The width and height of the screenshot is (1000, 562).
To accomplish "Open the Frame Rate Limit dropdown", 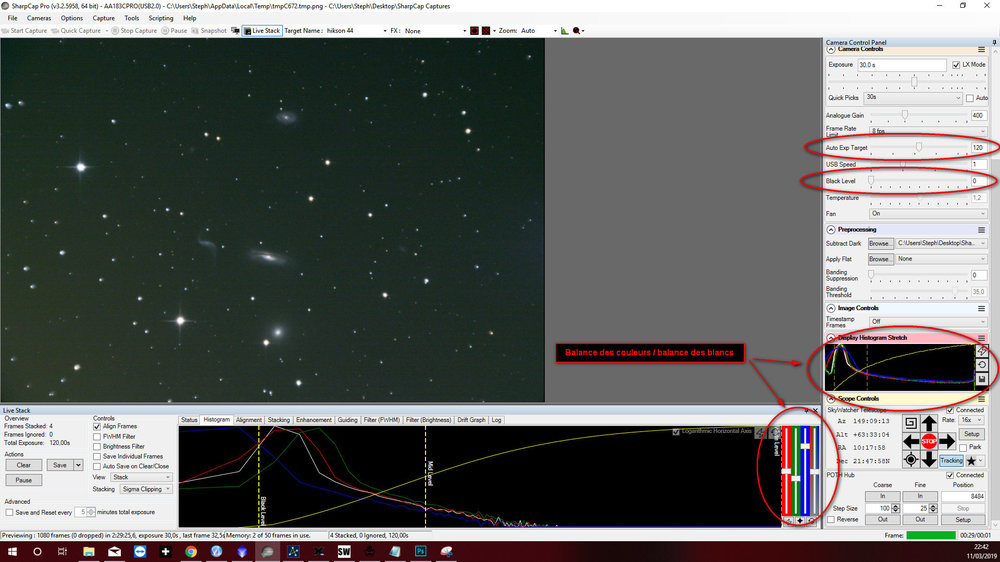I will click(x=928, y=131).
